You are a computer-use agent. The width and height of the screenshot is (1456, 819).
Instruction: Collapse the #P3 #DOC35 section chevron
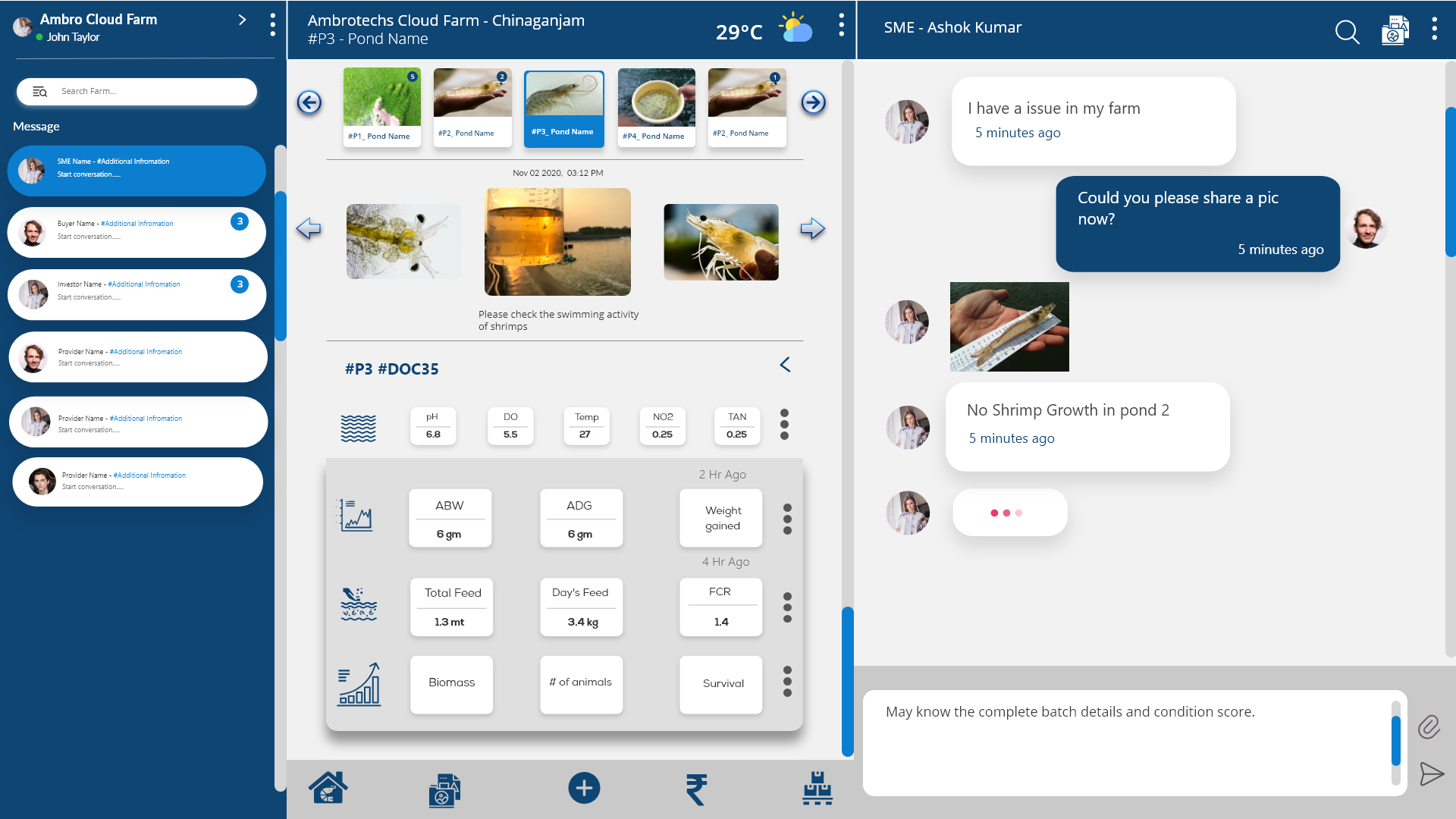[785, 365]
